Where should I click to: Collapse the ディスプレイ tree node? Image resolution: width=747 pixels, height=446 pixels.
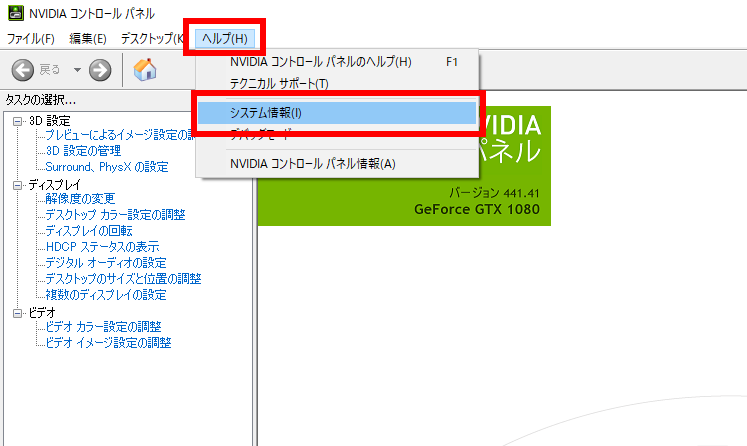pos(18,185)
